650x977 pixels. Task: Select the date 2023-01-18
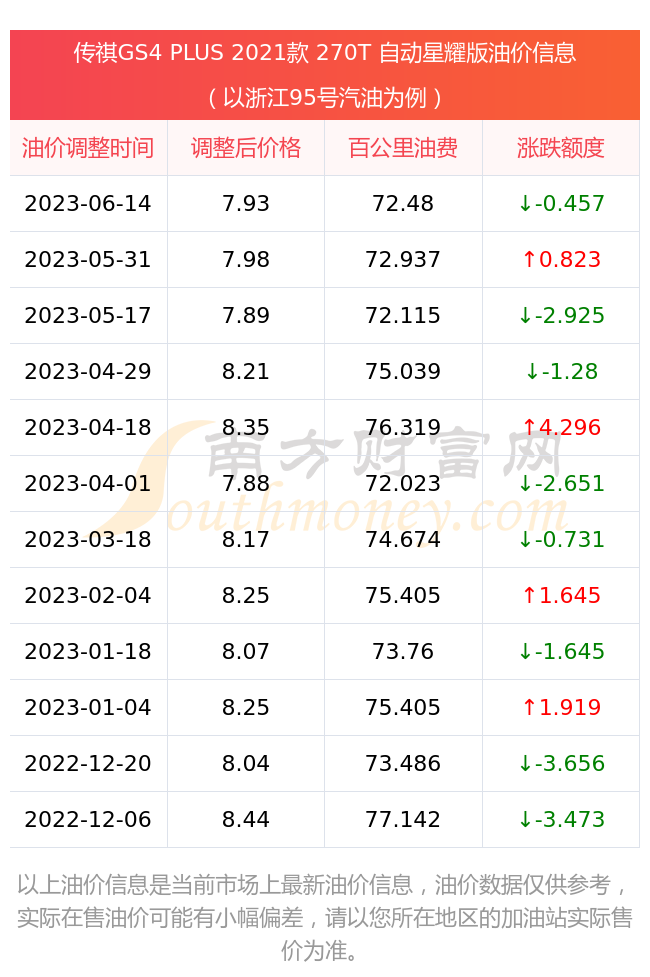pos(88,652)
